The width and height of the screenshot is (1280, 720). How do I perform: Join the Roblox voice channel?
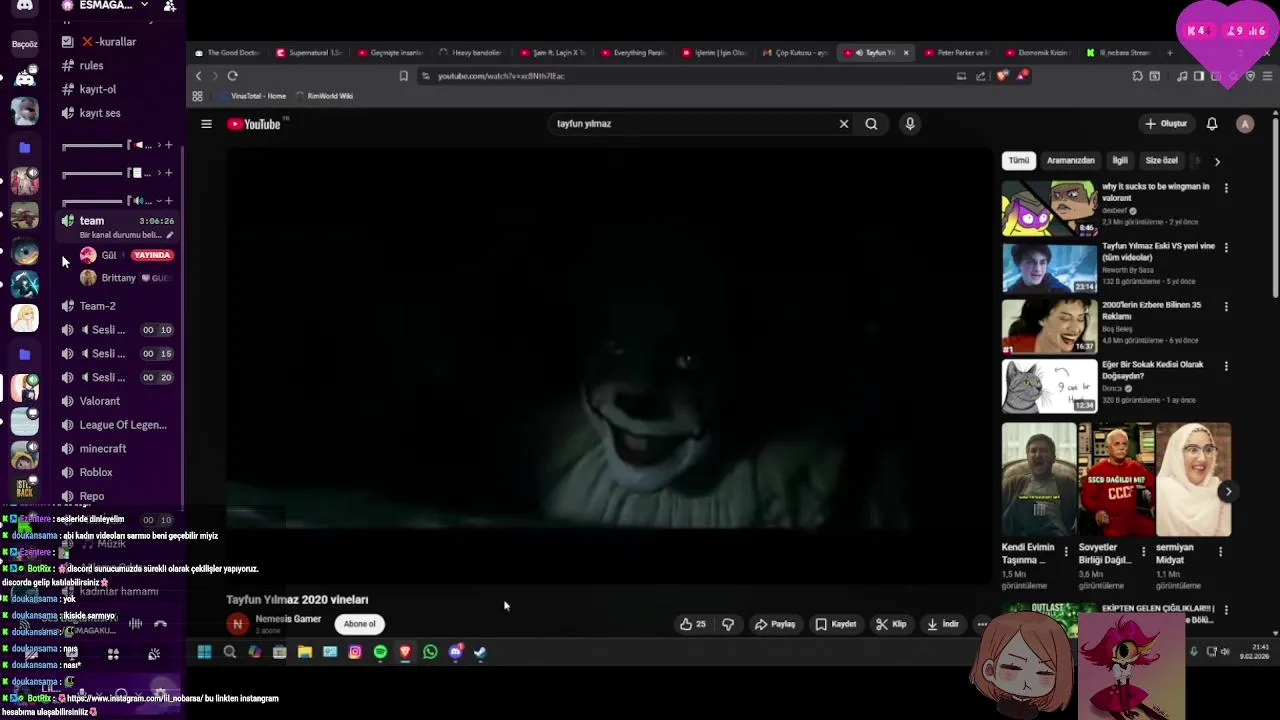click(x=96, y=473)
